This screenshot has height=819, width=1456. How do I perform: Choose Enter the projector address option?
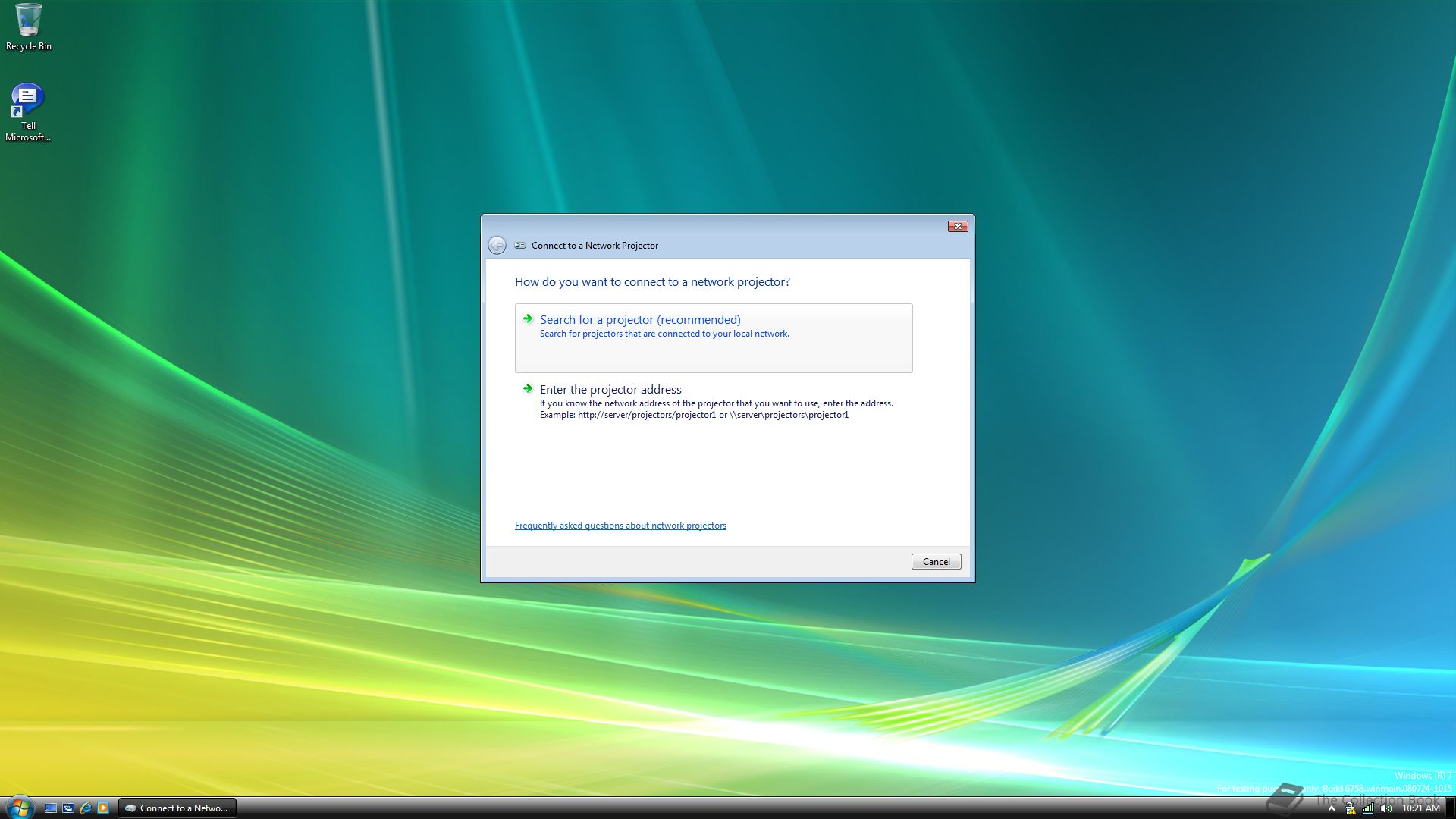point(610,390)
